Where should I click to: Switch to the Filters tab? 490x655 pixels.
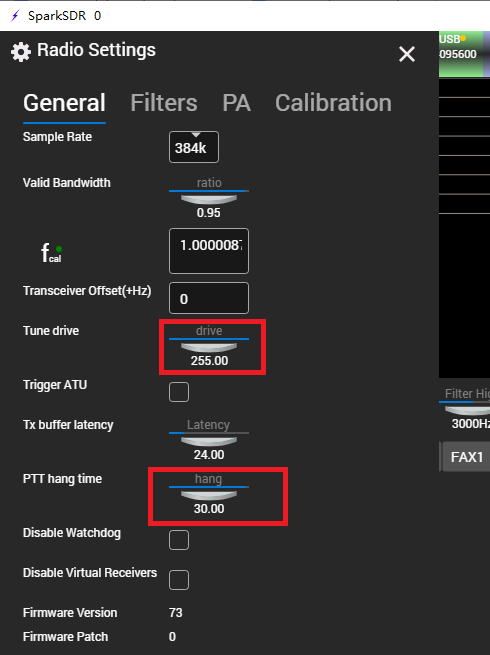164,103
